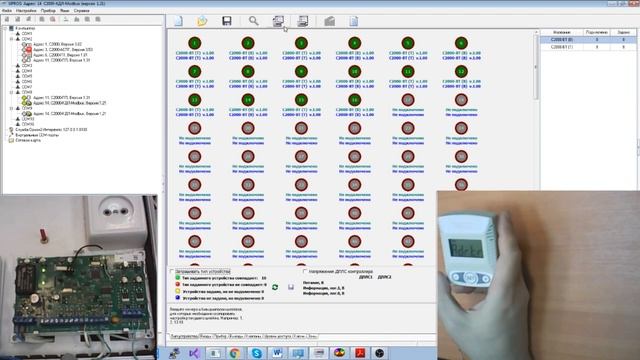640x360 pixels.
Task: Open the Справка menu
Action: coord(82,11)
